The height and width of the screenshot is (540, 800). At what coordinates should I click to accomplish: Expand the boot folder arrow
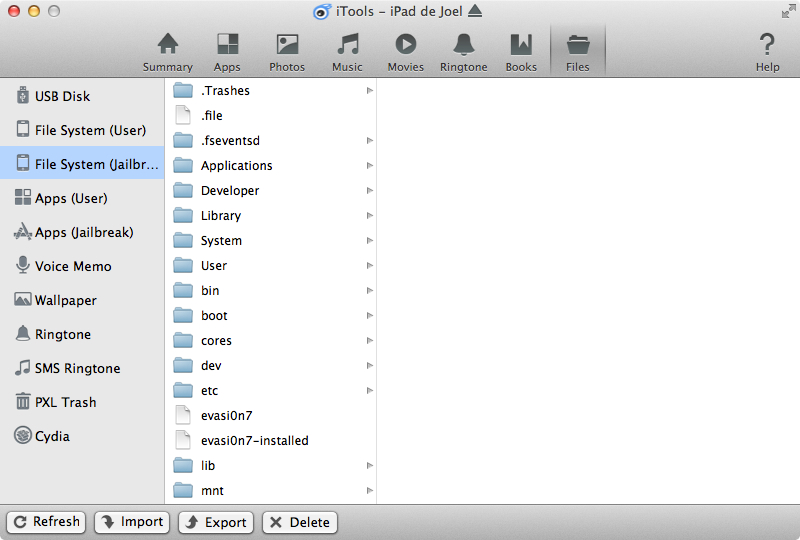pyautogui.click(x=370, y=315)
